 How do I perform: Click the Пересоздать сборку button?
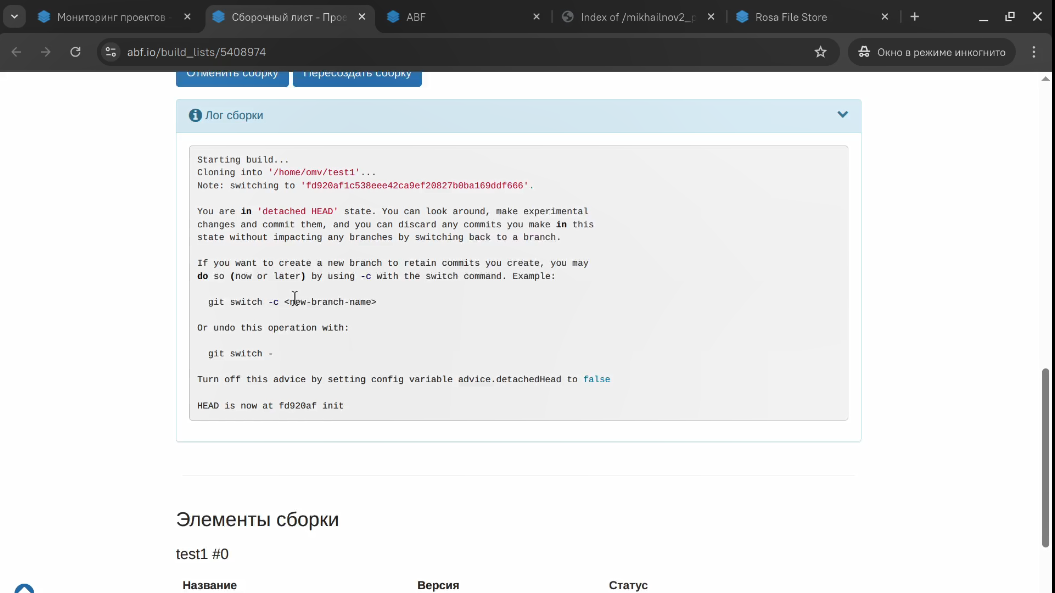pos(357,77)
